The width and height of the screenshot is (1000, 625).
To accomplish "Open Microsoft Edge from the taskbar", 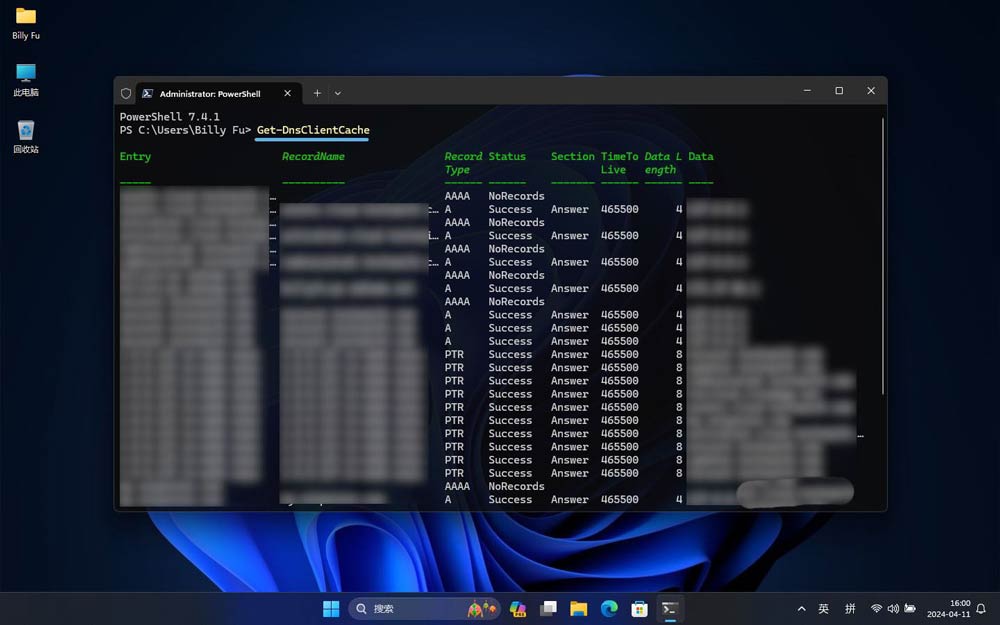I will coord(609,608).
